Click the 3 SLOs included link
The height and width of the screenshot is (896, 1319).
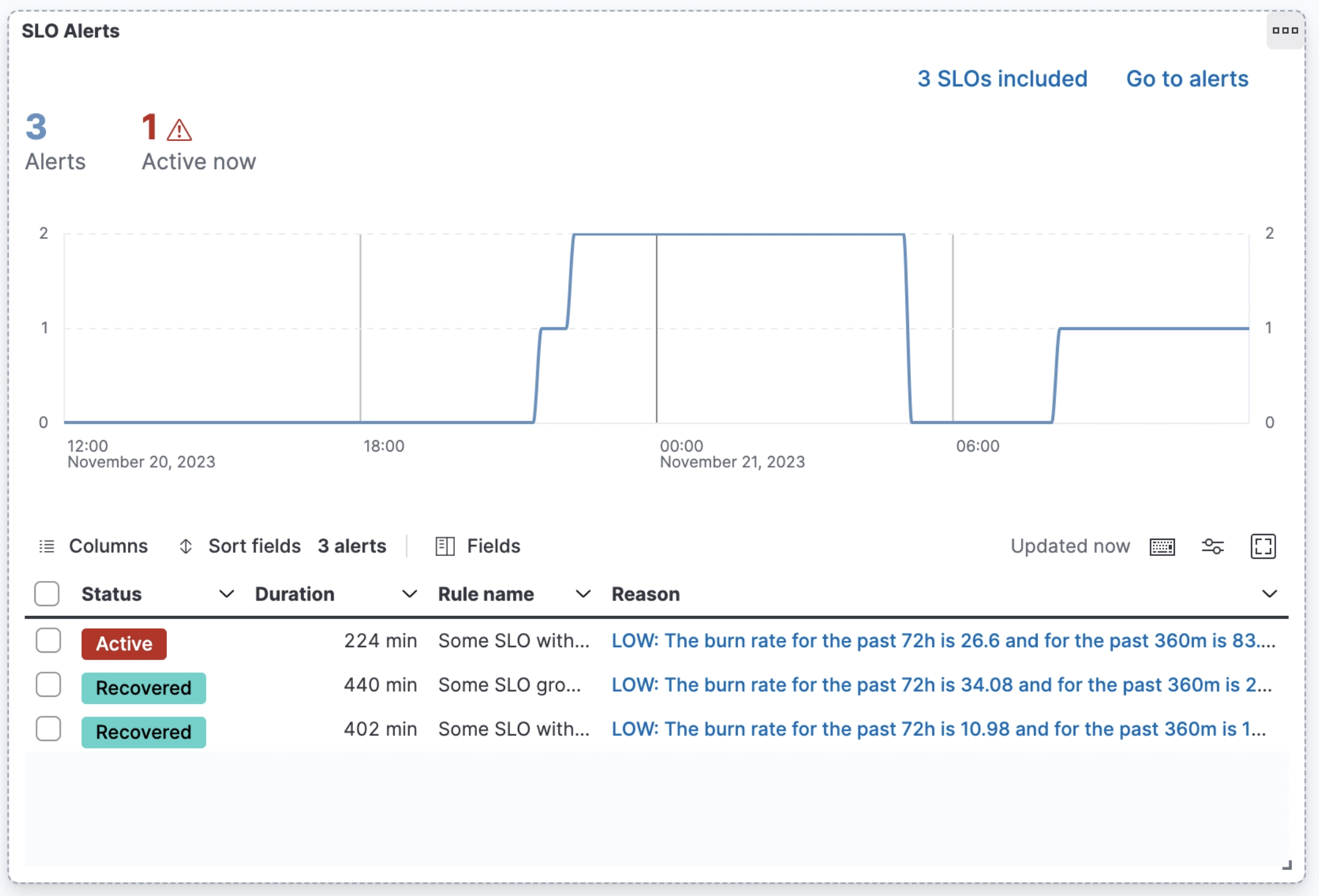point(1002,78)
